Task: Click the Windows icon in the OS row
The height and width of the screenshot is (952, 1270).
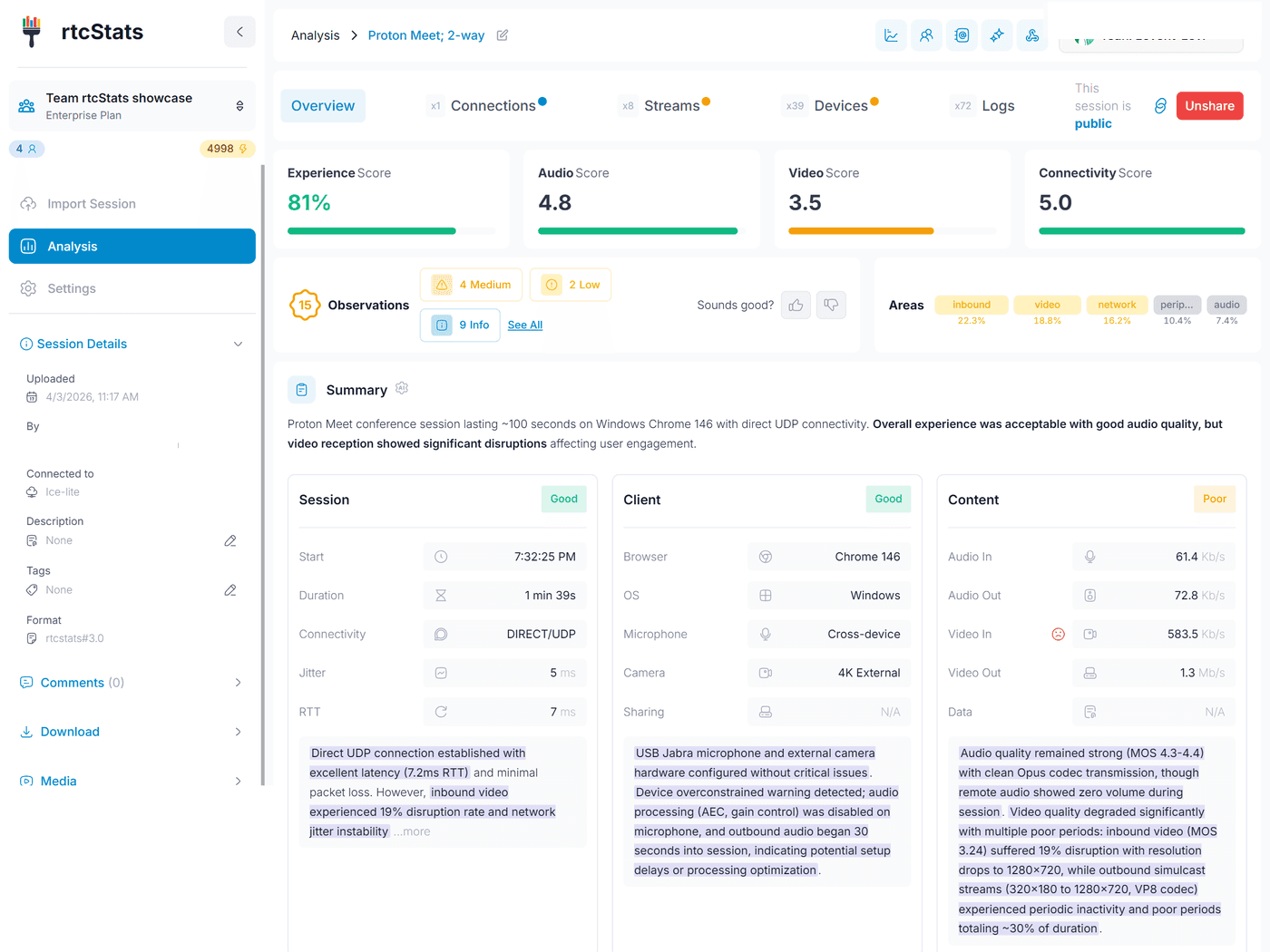Action: point(766,596)
